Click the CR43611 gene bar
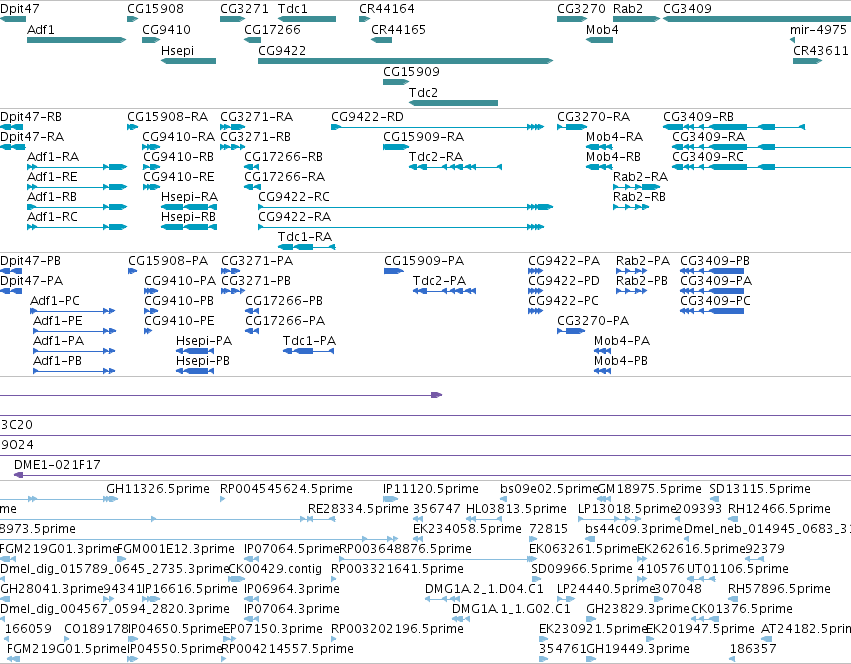Image resolution: width=851 pixels, height=664 pixels. pyautogui.click(x=807, y=61)
